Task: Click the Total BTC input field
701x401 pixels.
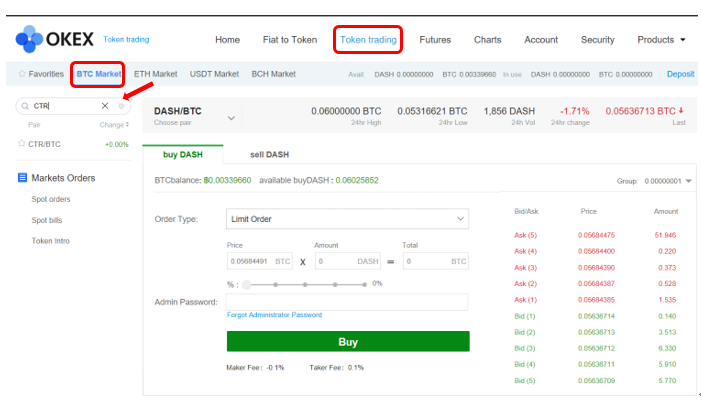Action: tap(436, 261)
